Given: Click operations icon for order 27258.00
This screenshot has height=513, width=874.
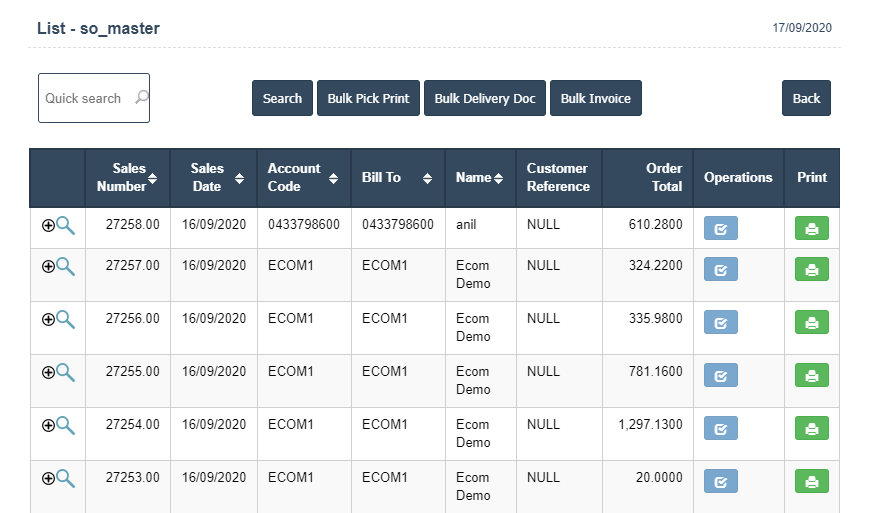Looking at the screenshot, I should point(720,229).
